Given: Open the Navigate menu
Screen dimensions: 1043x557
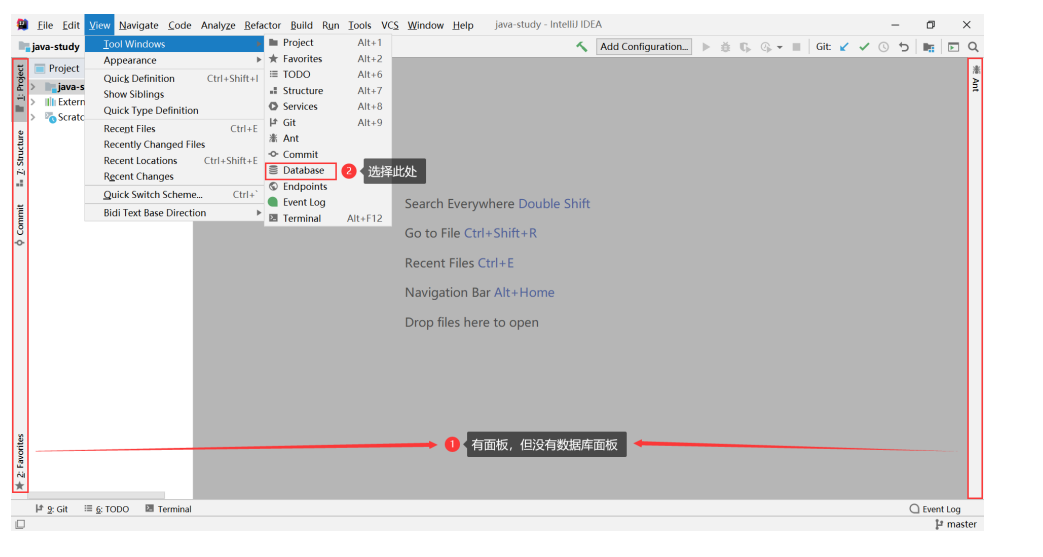Looking at the screenshot, I should coord(138,25).
